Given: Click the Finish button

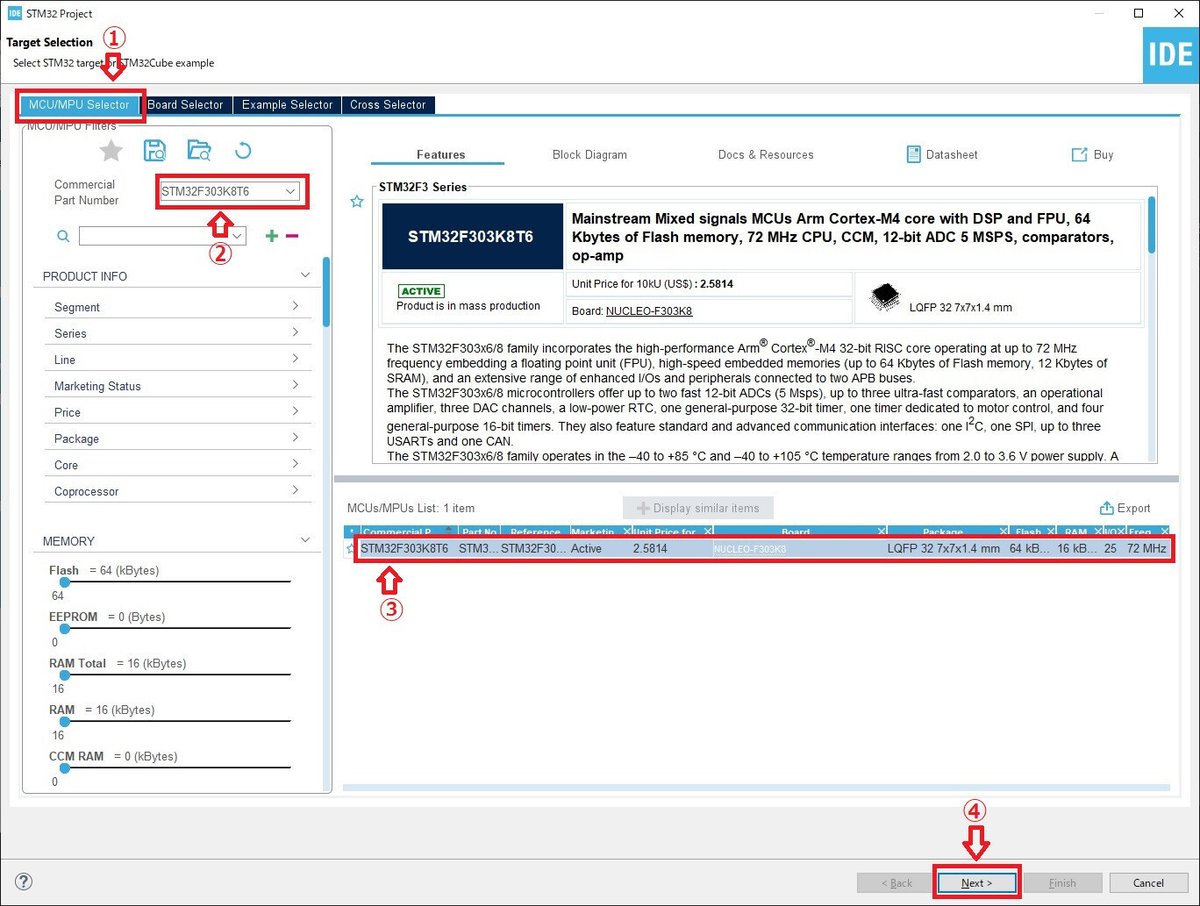Looking at the screenshot, I should (x=1062, y=883).
